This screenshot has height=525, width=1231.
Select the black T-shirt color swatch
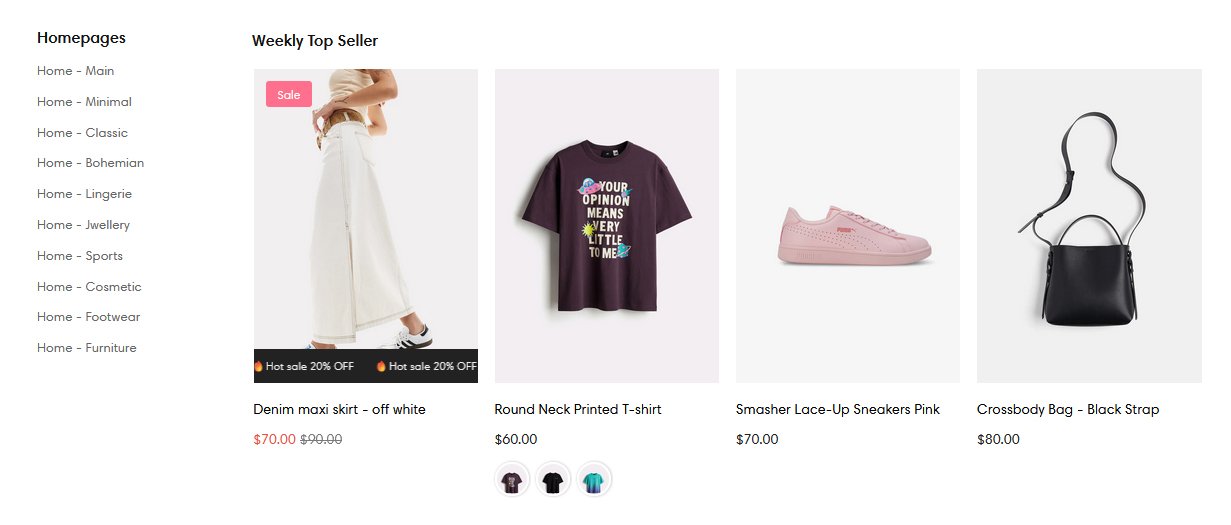click(x=552, y=481)
